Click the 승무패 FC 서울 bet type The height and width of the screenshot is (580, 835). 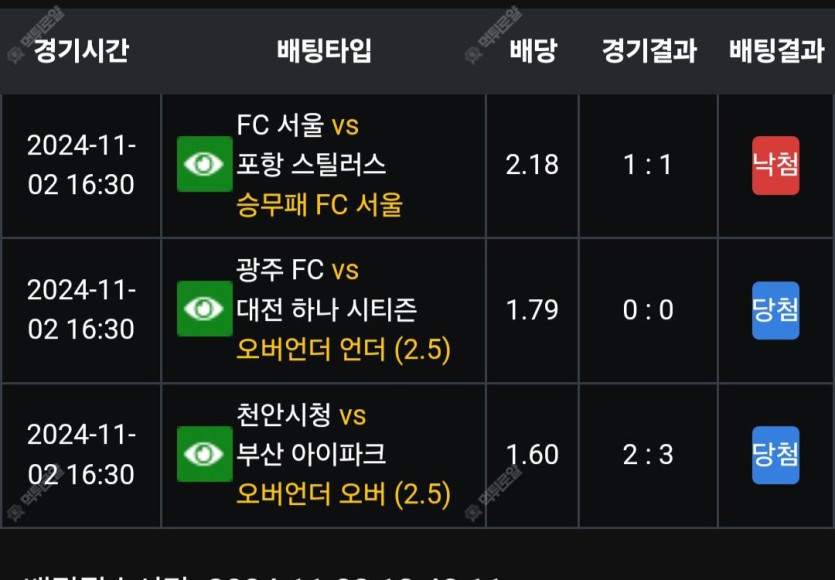(320, 205)
